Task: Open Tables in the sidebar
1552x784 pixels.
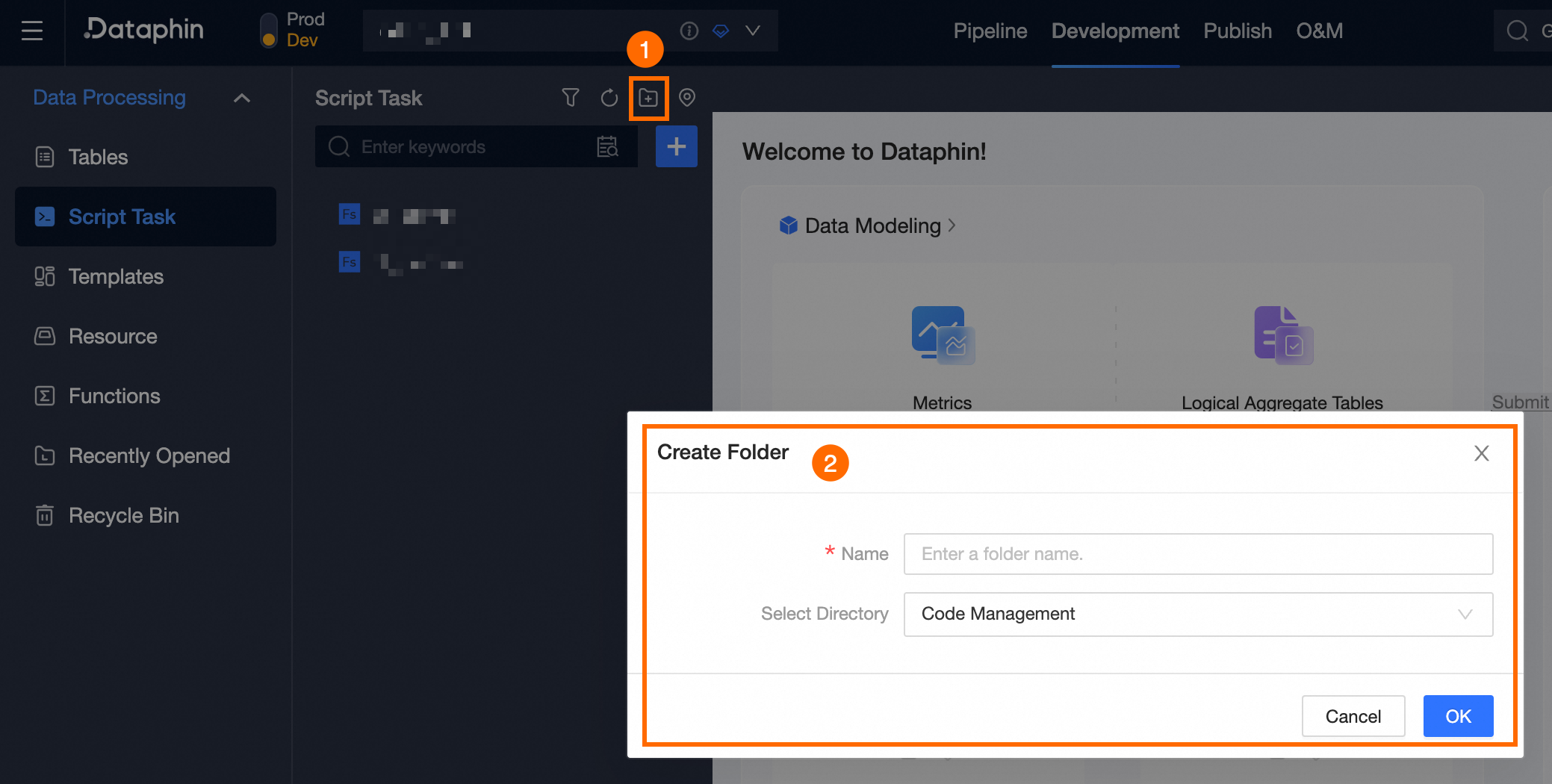Action: [146, 157]
